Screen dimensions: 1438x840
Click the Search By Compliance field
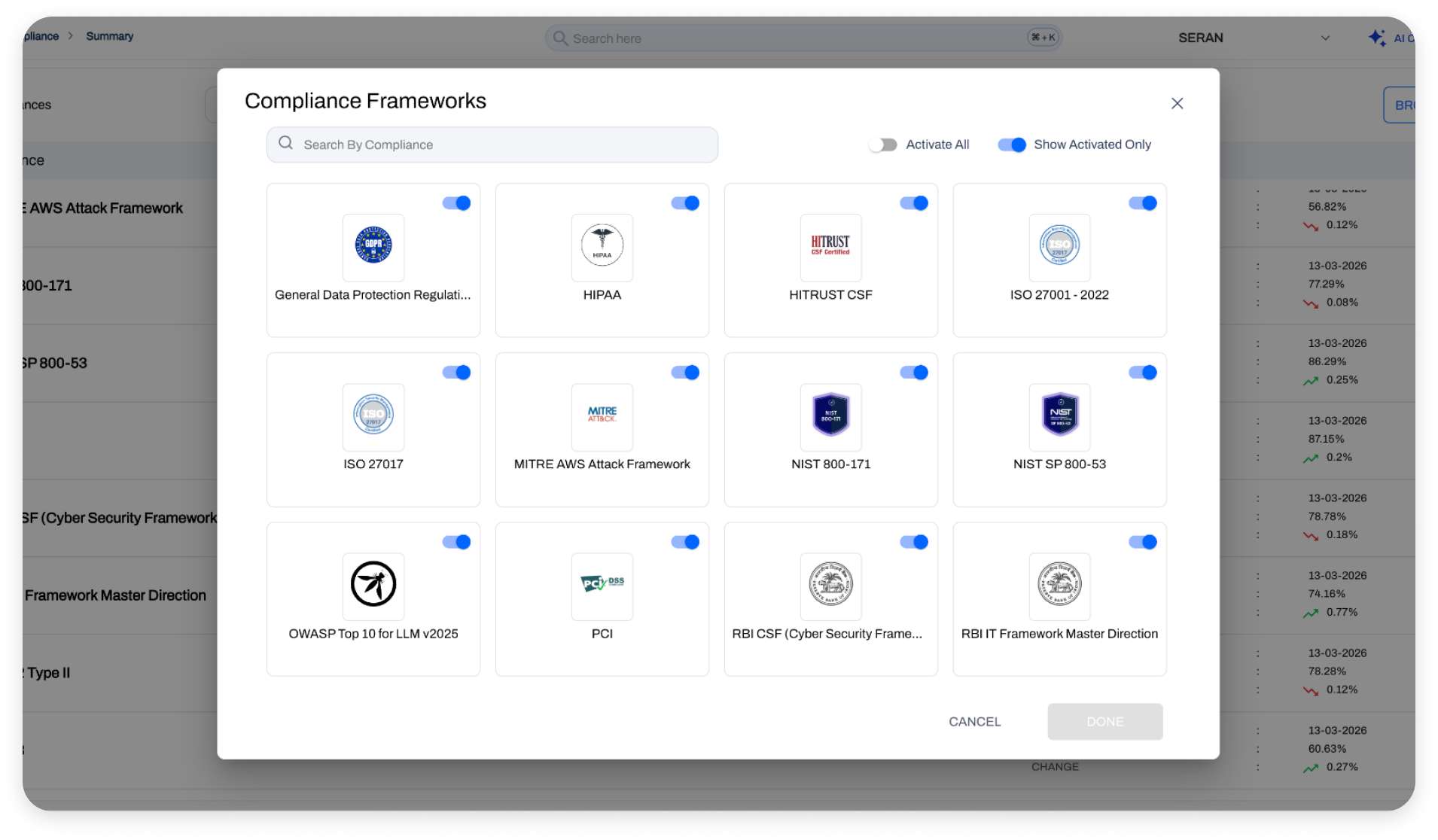coord(492,145)
